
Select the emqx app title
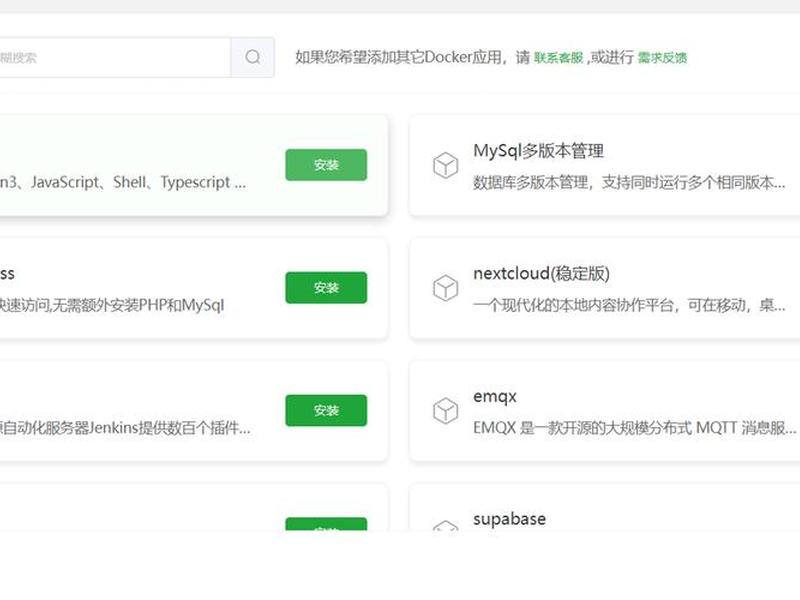(x=494, y=396)
